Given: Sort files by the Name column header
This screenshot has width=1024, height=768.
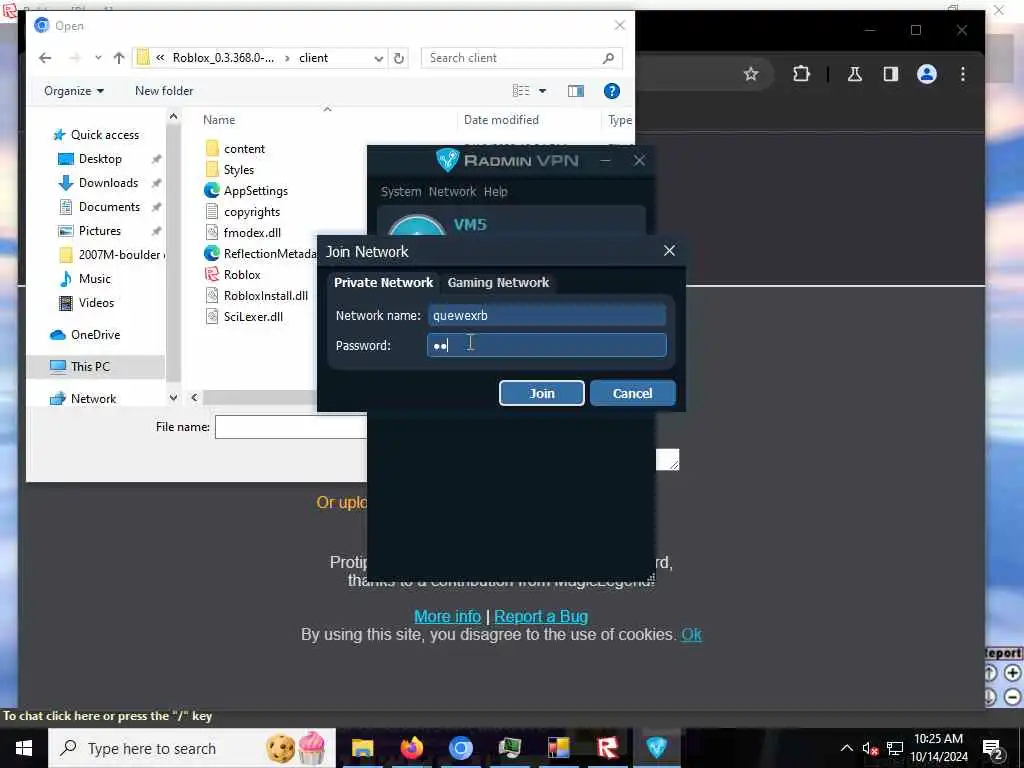Looking at the screenshot, I should point(219,120).
